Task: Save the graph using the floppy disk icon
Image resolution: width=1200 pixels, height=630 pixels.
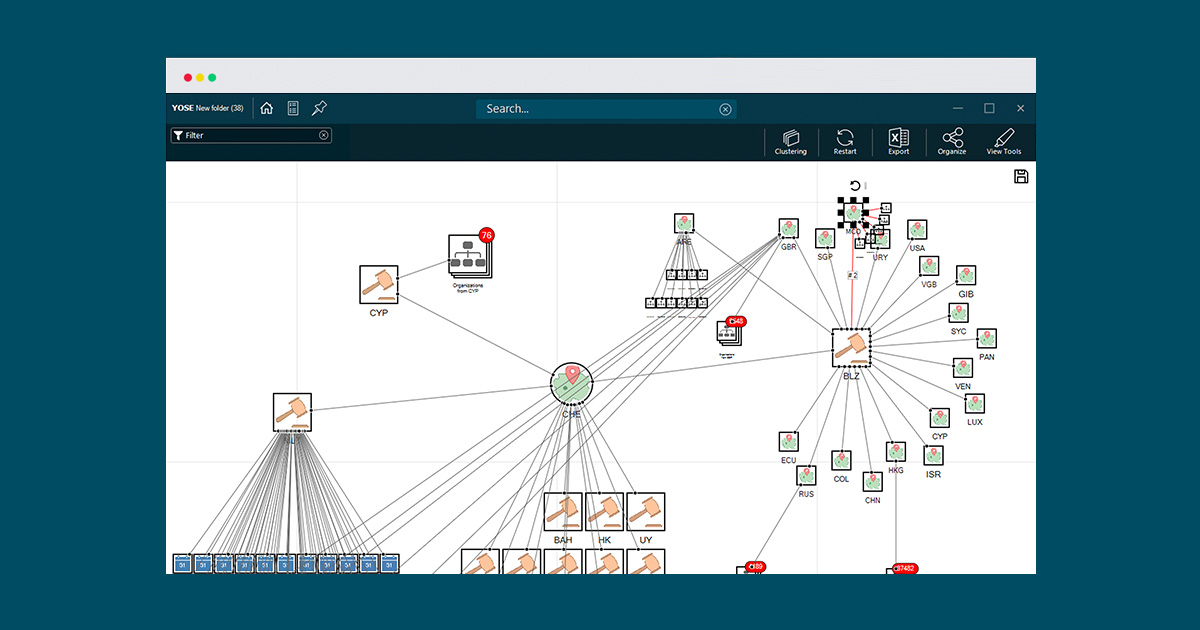Action: (1021, 177)
